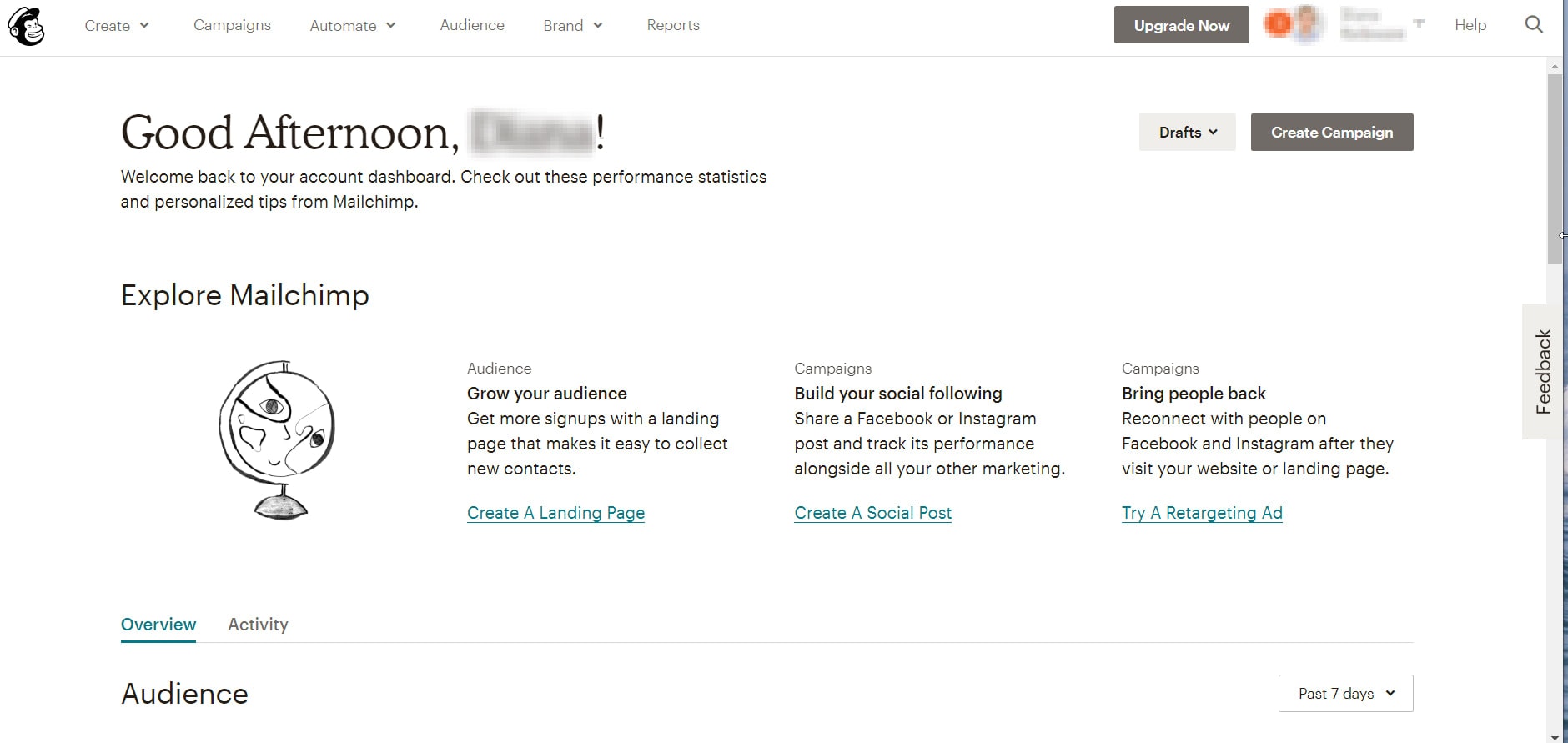Click the orange notification badge
This screenshot has width=1568, height=743.
click(1276, 24)
